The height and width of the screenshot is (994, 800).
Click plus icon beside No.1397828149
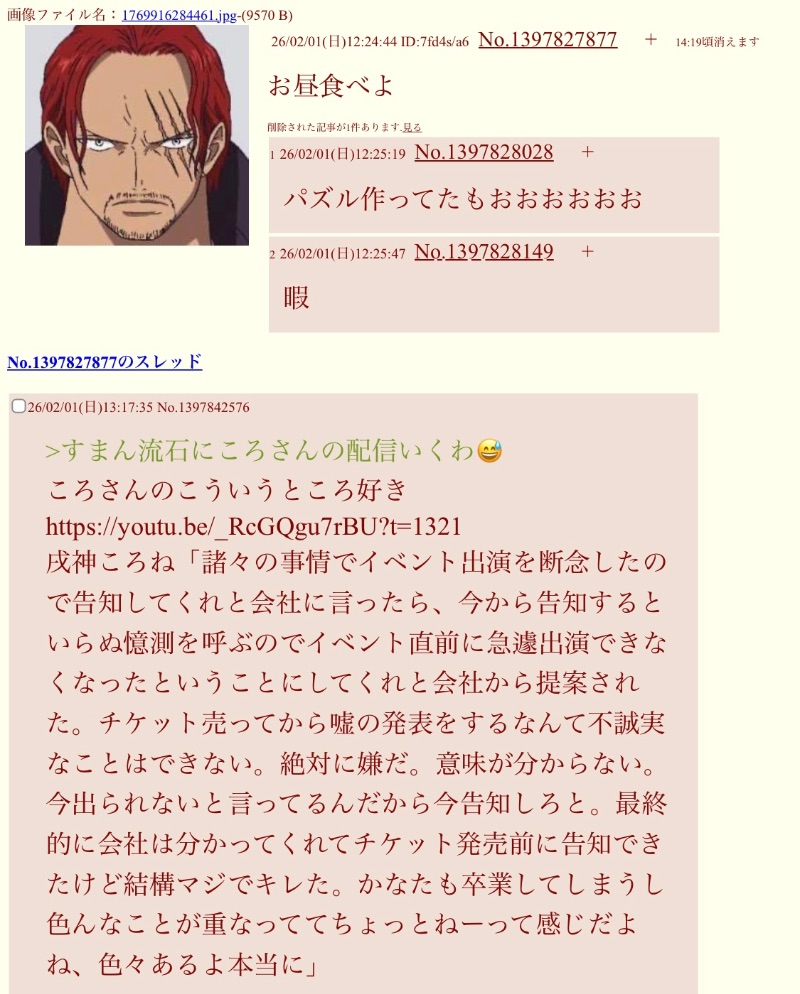click(x=588, y=252)
